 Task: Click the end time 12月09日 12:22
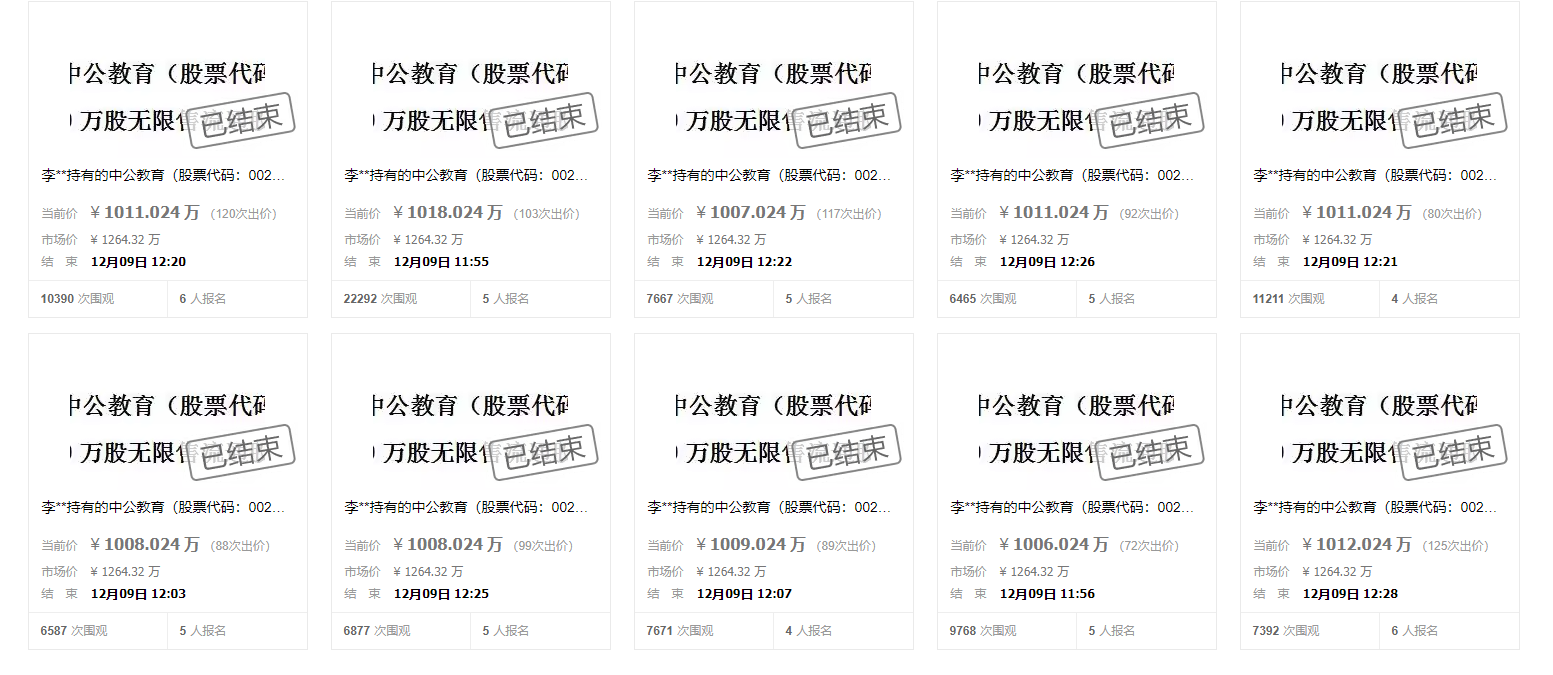tap(745, 262)
